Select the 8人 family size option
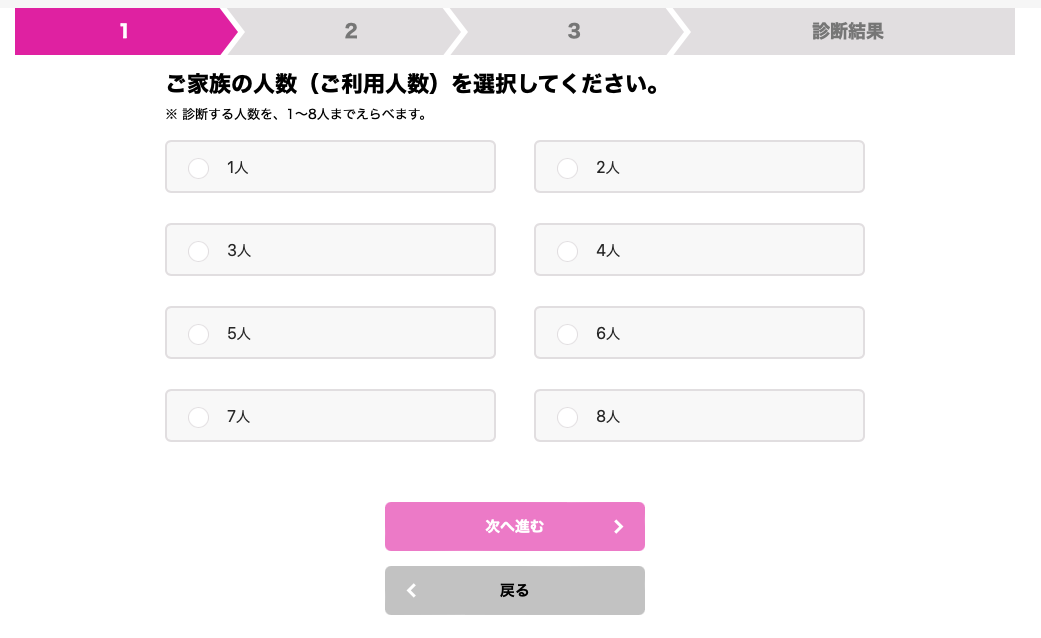This screenshot has width=1041, height=638. tap(568, 417)
